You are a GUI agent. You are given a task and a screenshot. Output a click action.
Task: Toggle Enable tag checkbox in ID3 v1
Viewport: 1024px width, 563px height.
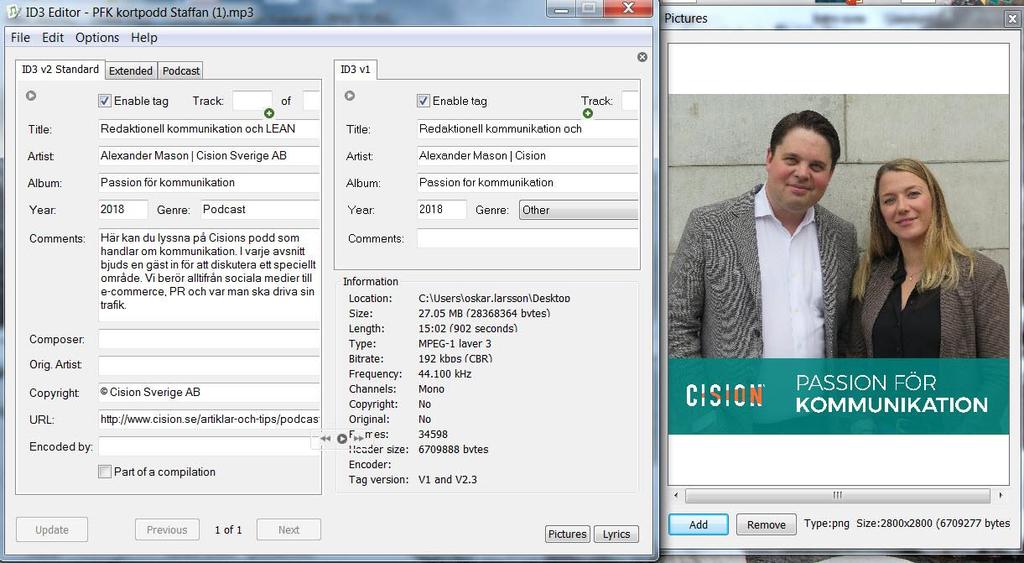tap(423, 101)
